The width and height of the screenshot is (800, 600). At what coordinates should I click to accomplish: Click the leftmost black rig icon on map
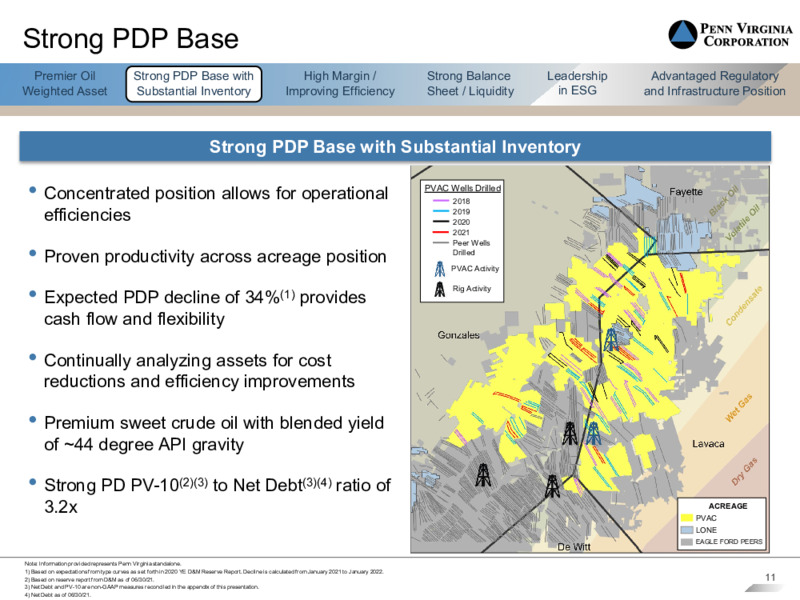[483, 476]
